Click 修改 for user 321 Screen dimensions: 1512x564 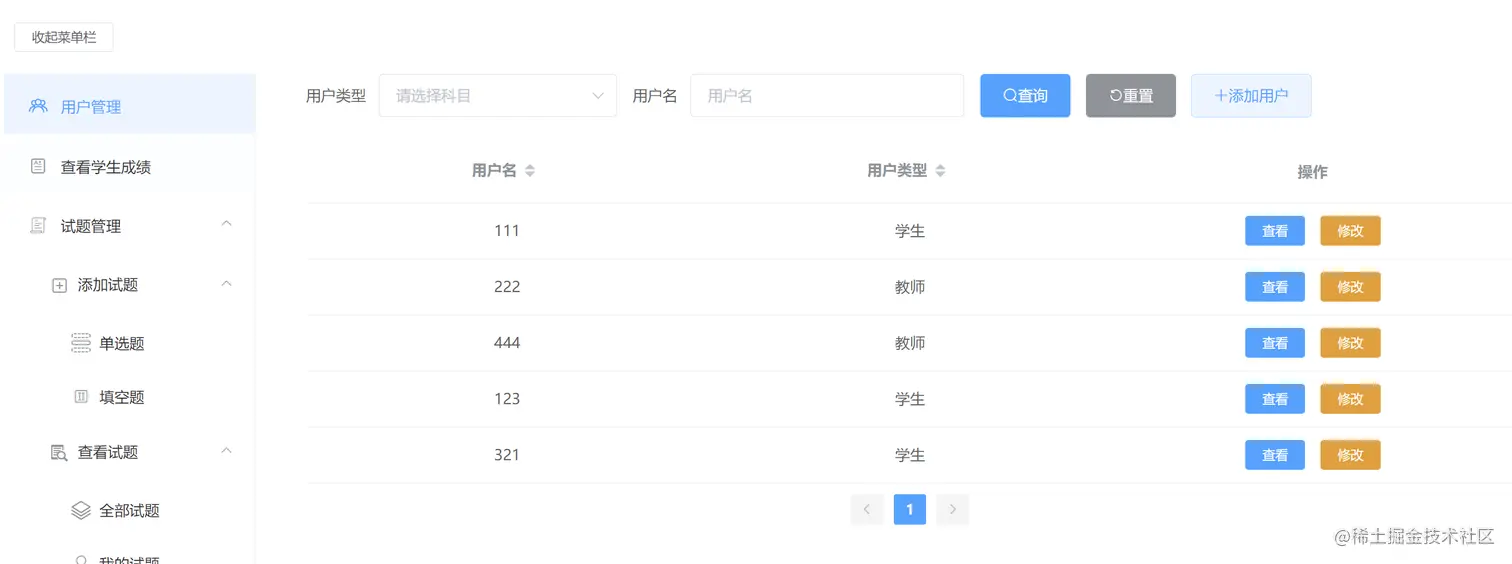(x=1351, y=455)
